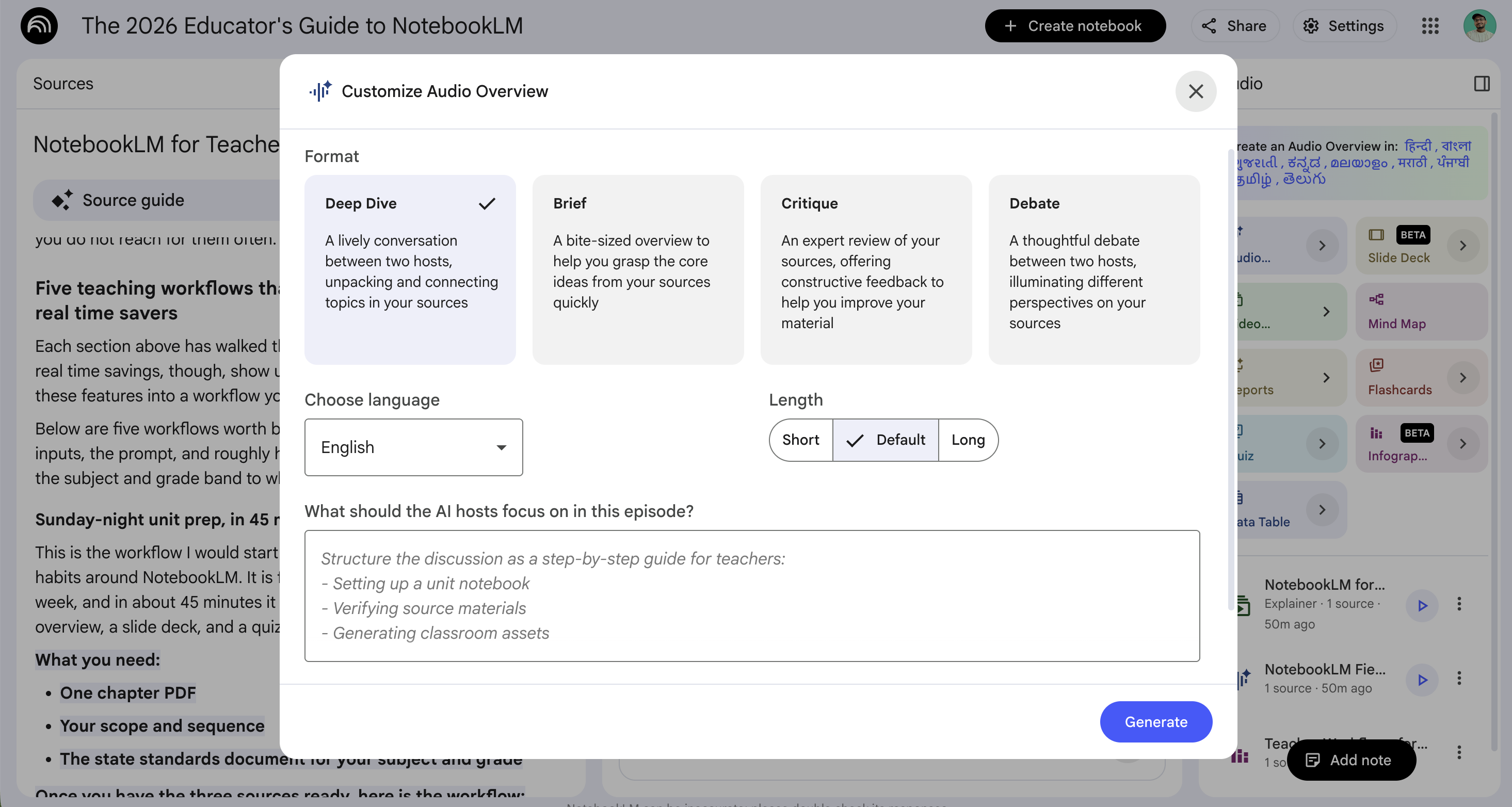This screenshot has height=807, width=1512.
Task: Open the Google apps grid
Action: (1430, 26)
